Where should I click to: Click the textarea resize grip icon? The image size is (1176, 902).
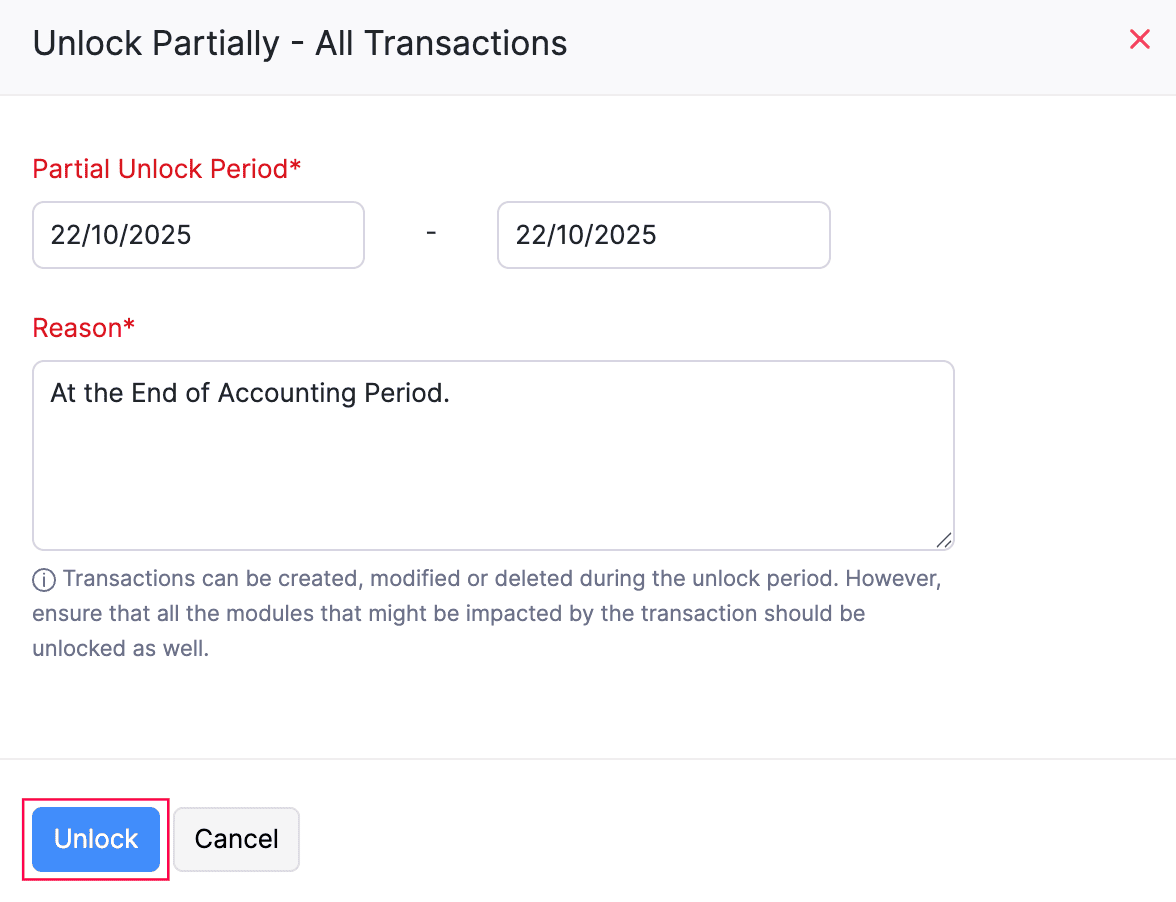(x=944, y=540)
